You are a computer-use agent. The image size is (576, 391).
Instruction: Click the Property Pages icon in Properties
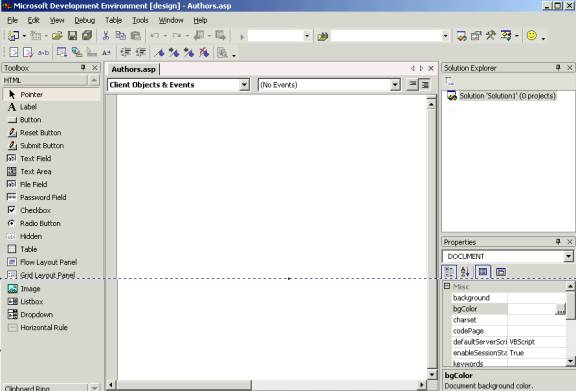[501, 272]
